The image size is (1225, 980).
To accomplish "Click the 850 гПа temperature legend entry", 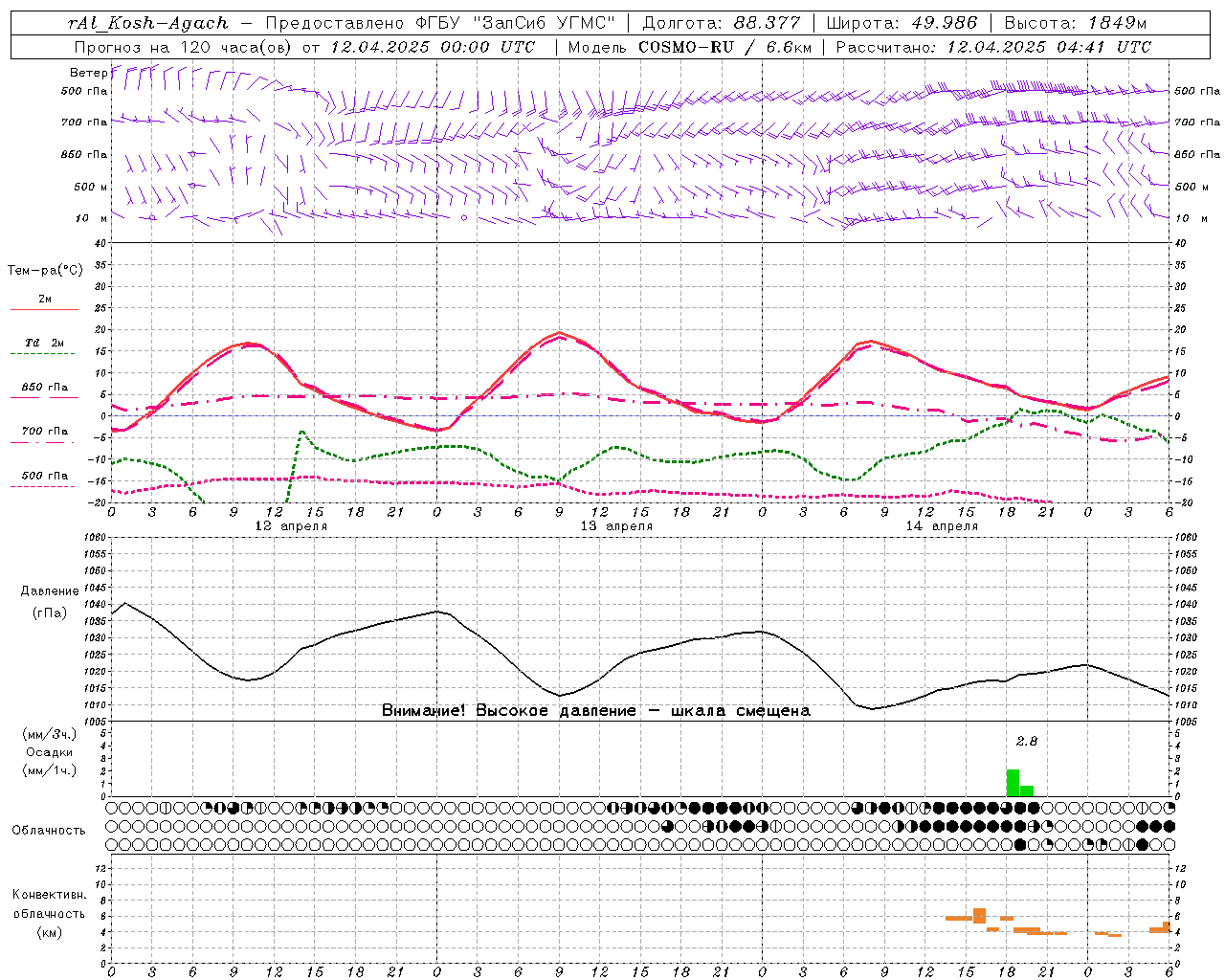I will click(45, 388).
